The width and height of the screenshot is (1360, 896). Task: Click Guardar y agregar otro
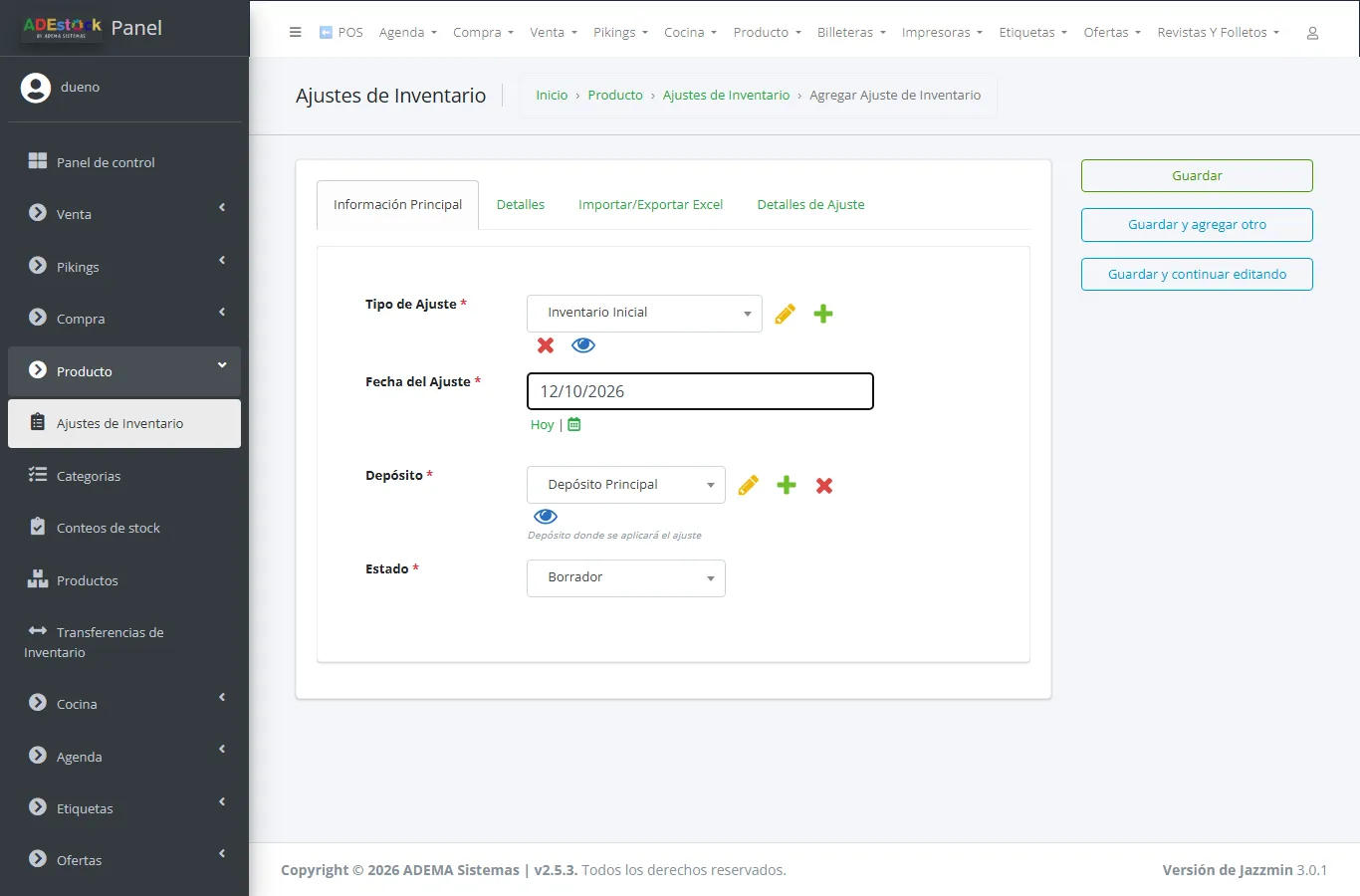(x=1197, y=225)
